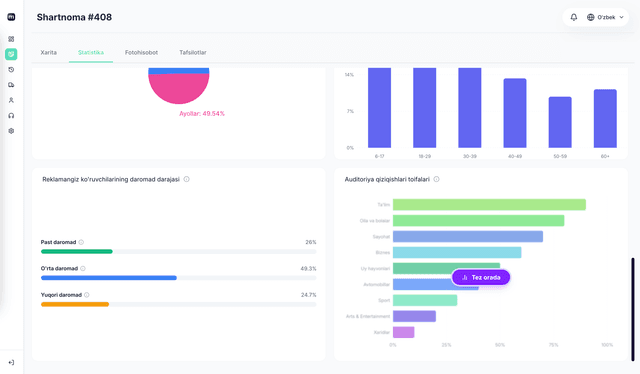The image size is (640, 374).
Task: Open the dashboard grid icon in sidebar
Action: tap(11, 39)
